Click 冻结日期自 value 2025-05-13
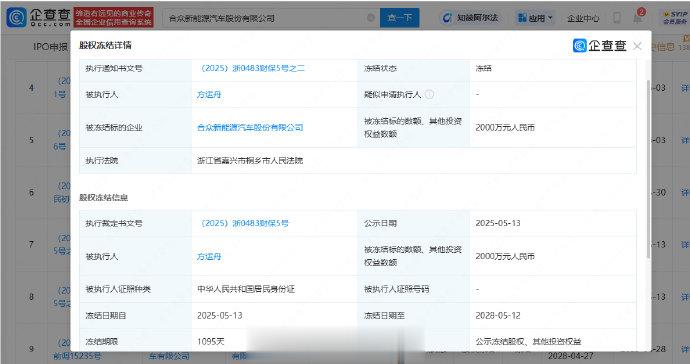Viewport: 690px width, 364px height. pos(220,316)
